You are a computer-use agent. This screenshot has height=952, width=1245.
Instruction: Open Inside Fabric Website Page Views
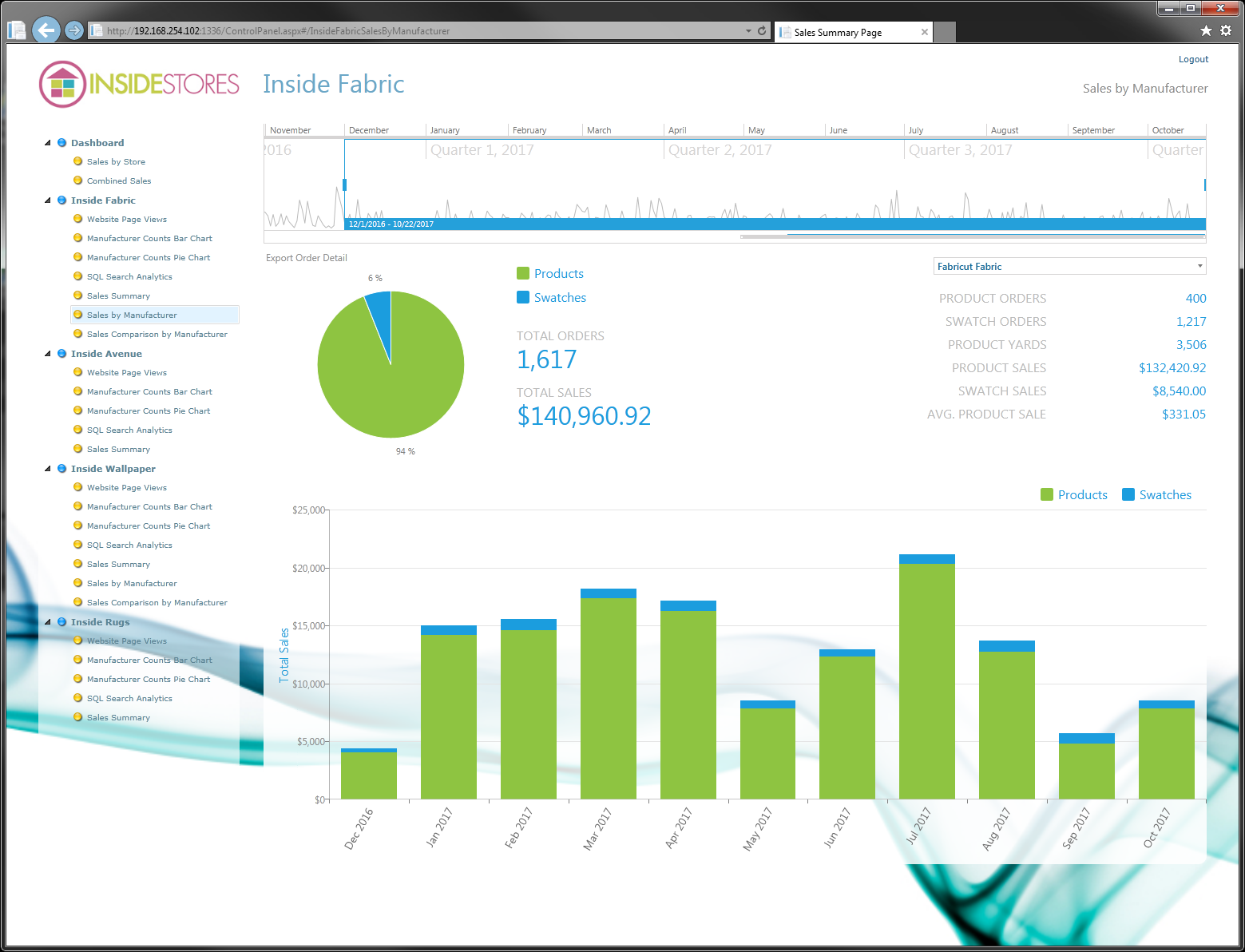point(127,220)
